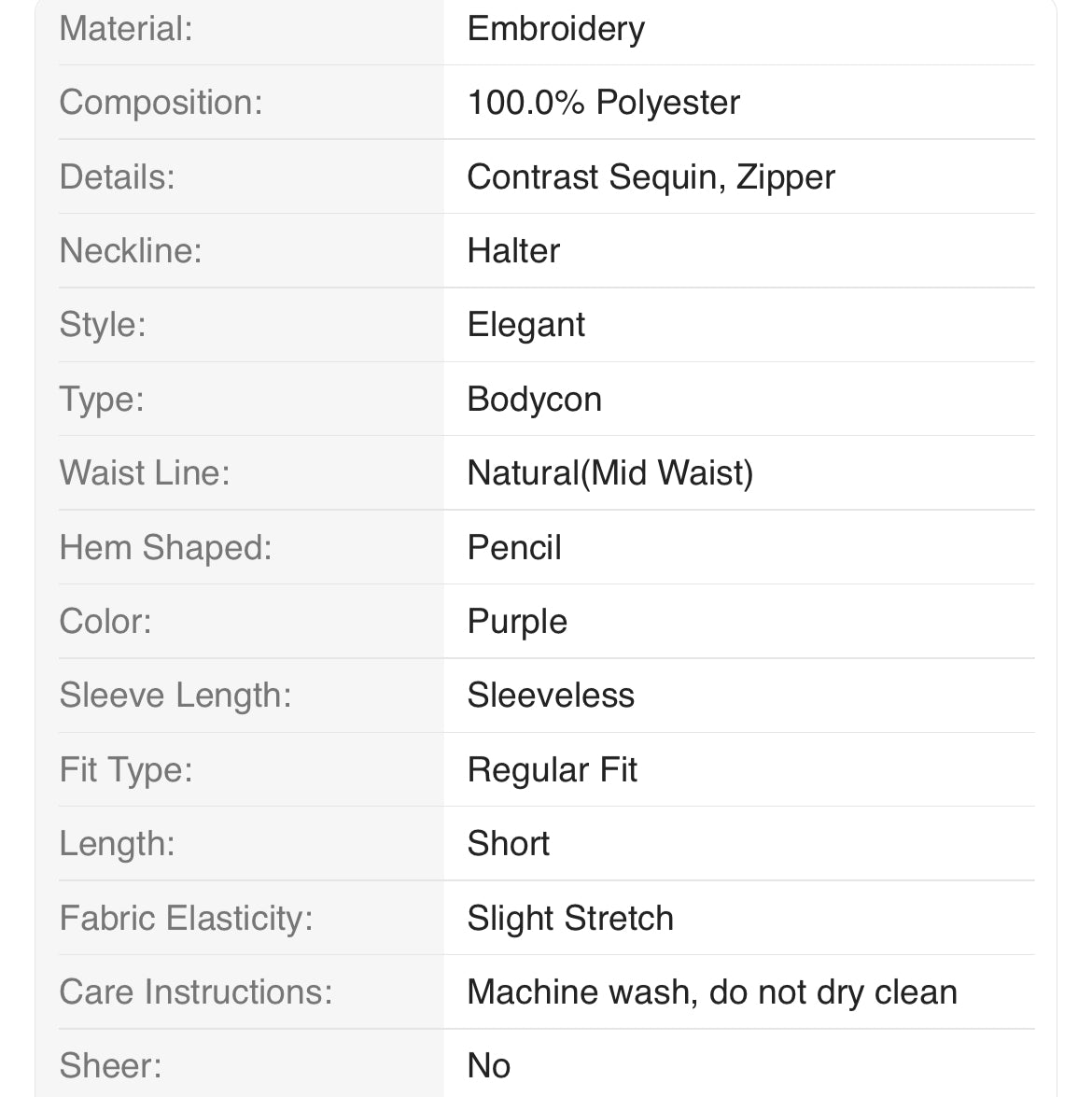Select the Purple color value

(517, 623)
